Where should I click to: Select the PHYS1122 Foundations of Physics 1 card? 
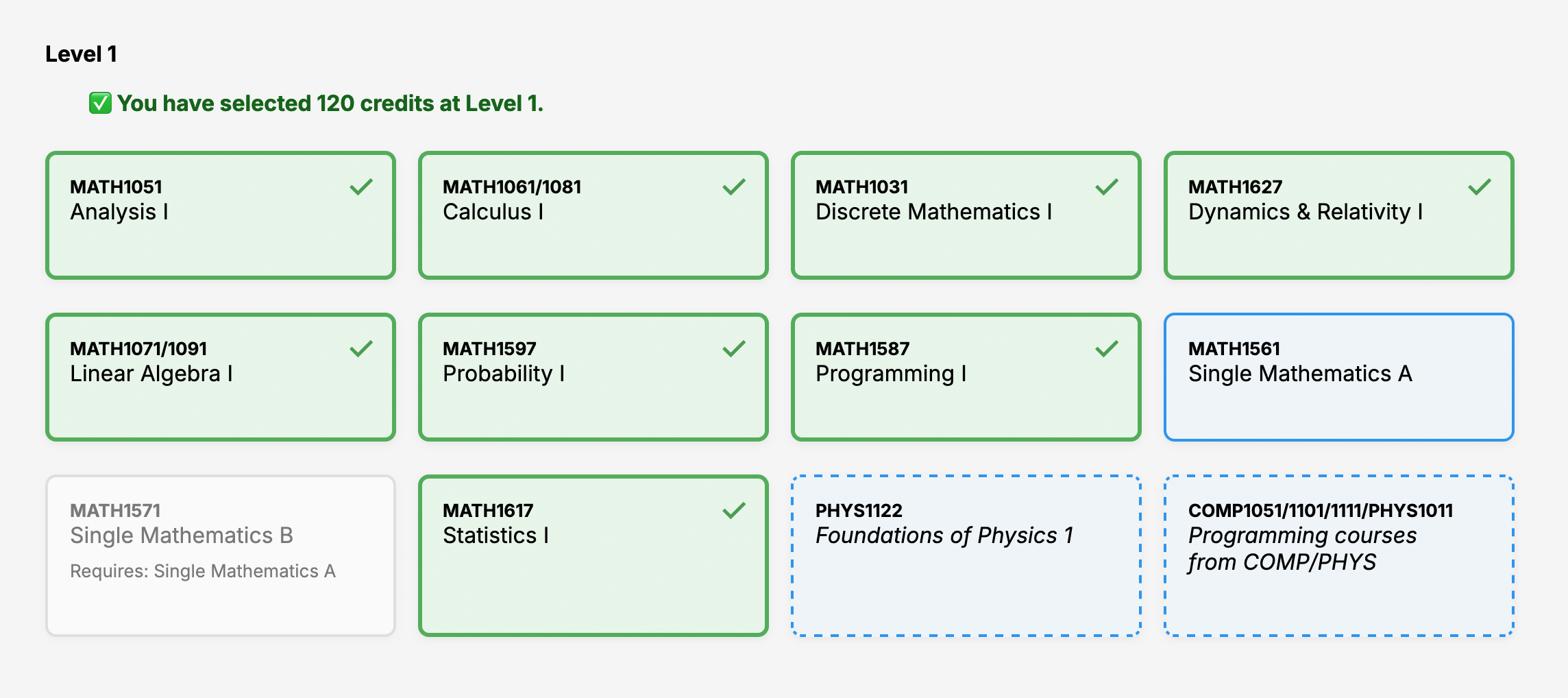[966, 555]
